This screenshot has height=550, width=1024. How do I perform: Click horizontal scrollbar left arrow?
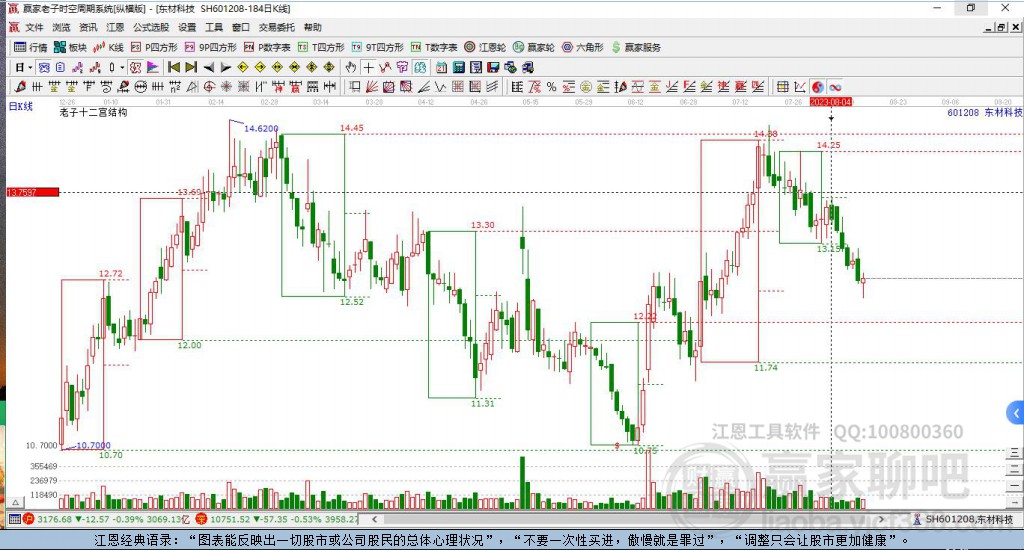[374, 519]
